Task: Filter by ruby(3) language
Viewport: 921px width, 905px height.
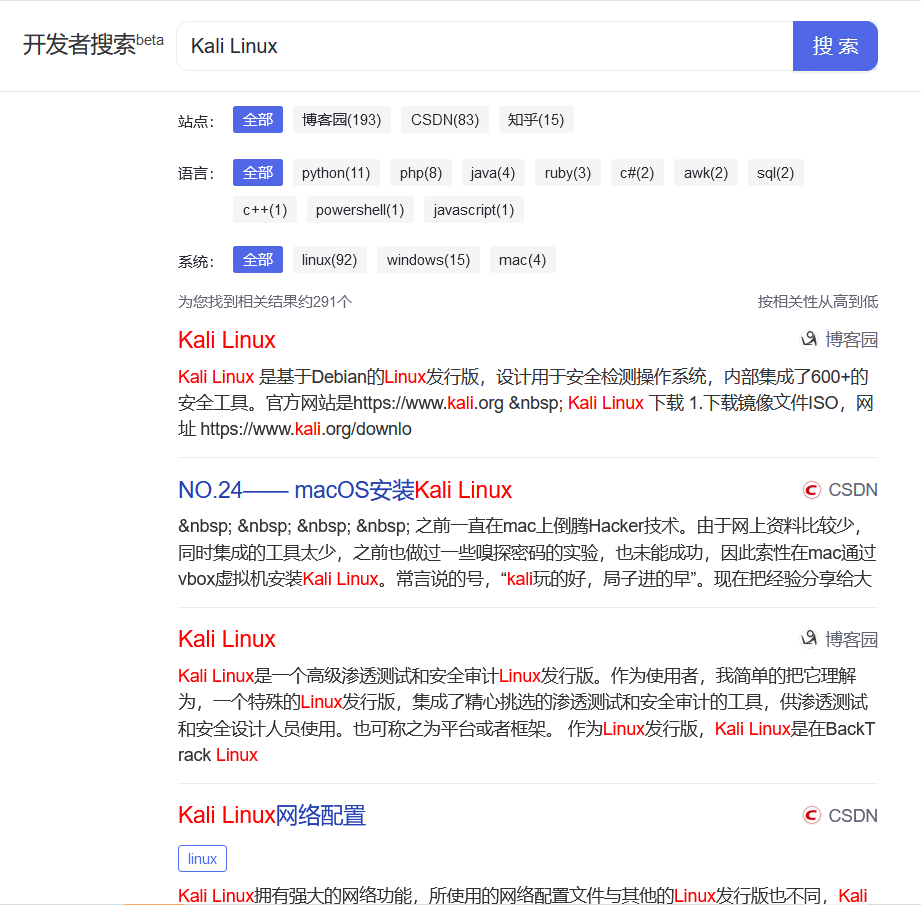Action: pyautogui.click(x=567, y=173)
